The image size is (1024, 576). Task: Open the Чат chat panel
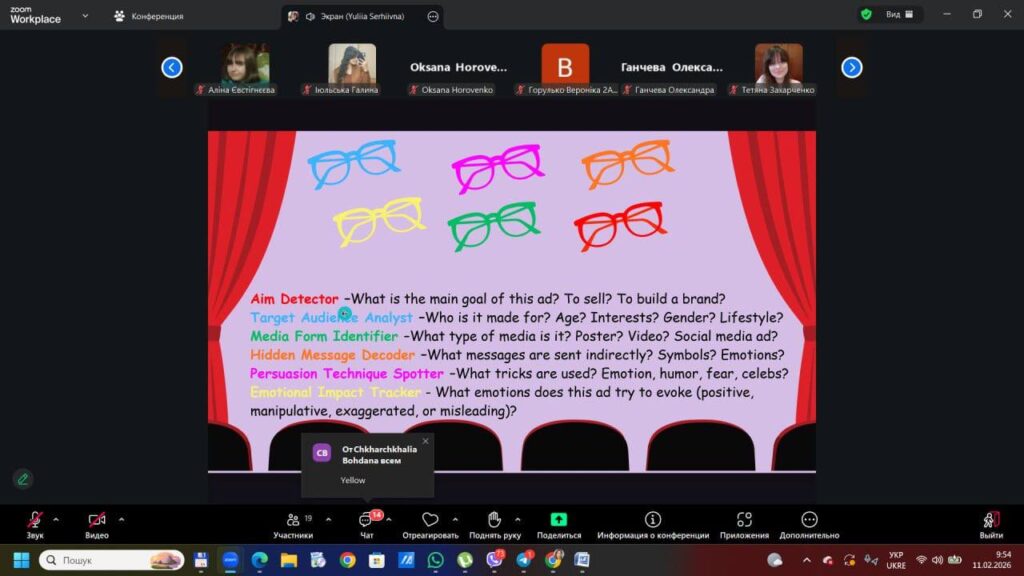pos(366,521)
